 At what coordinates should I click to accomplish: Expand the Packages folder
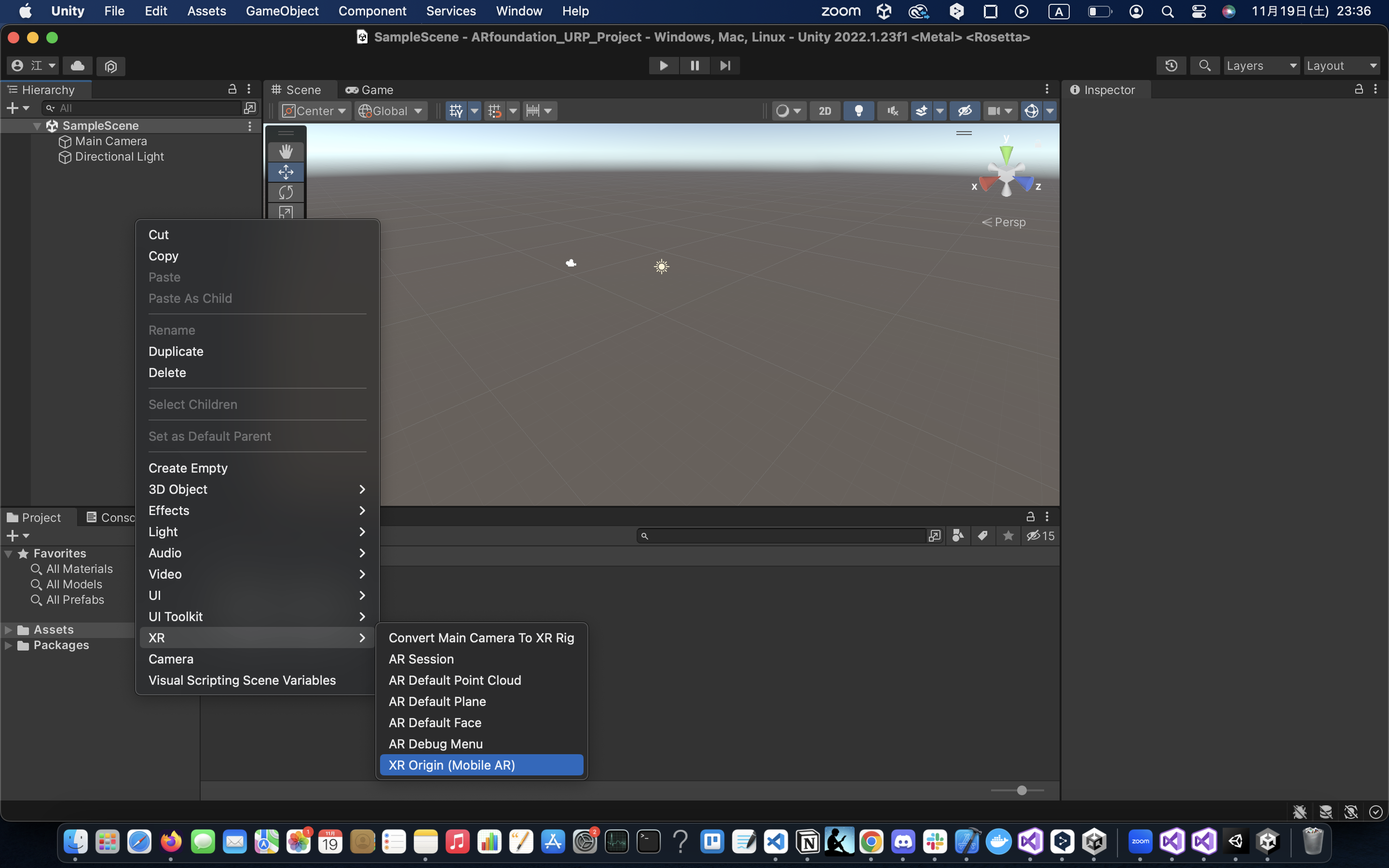(x=9, y=645)
